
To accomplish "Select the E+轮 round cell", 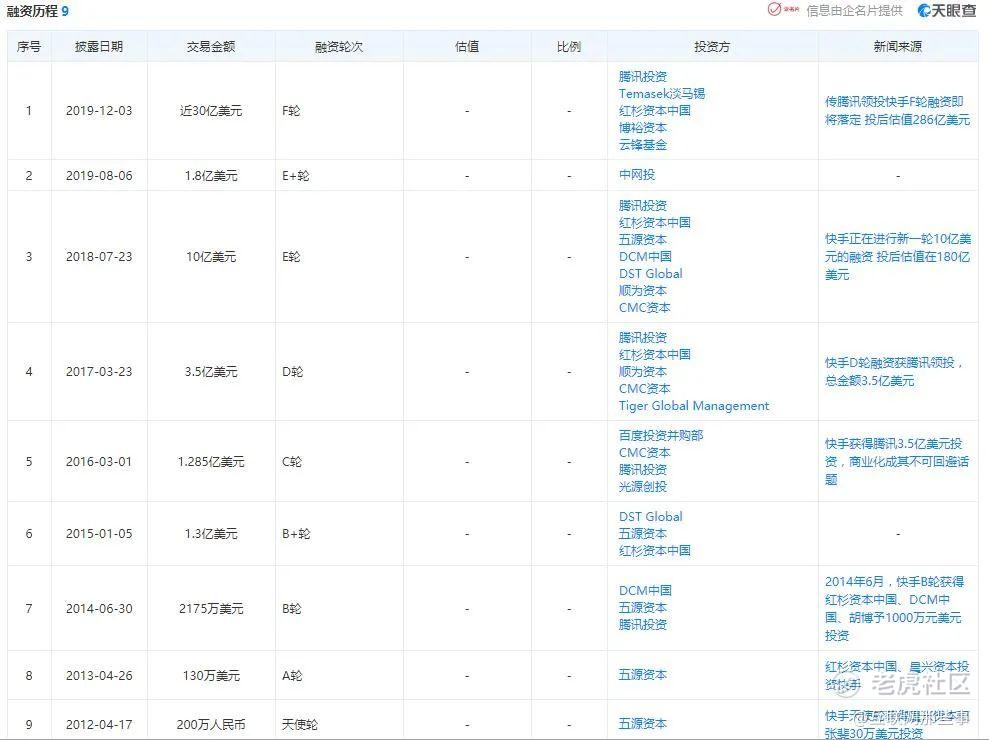I will click(296, 175).
